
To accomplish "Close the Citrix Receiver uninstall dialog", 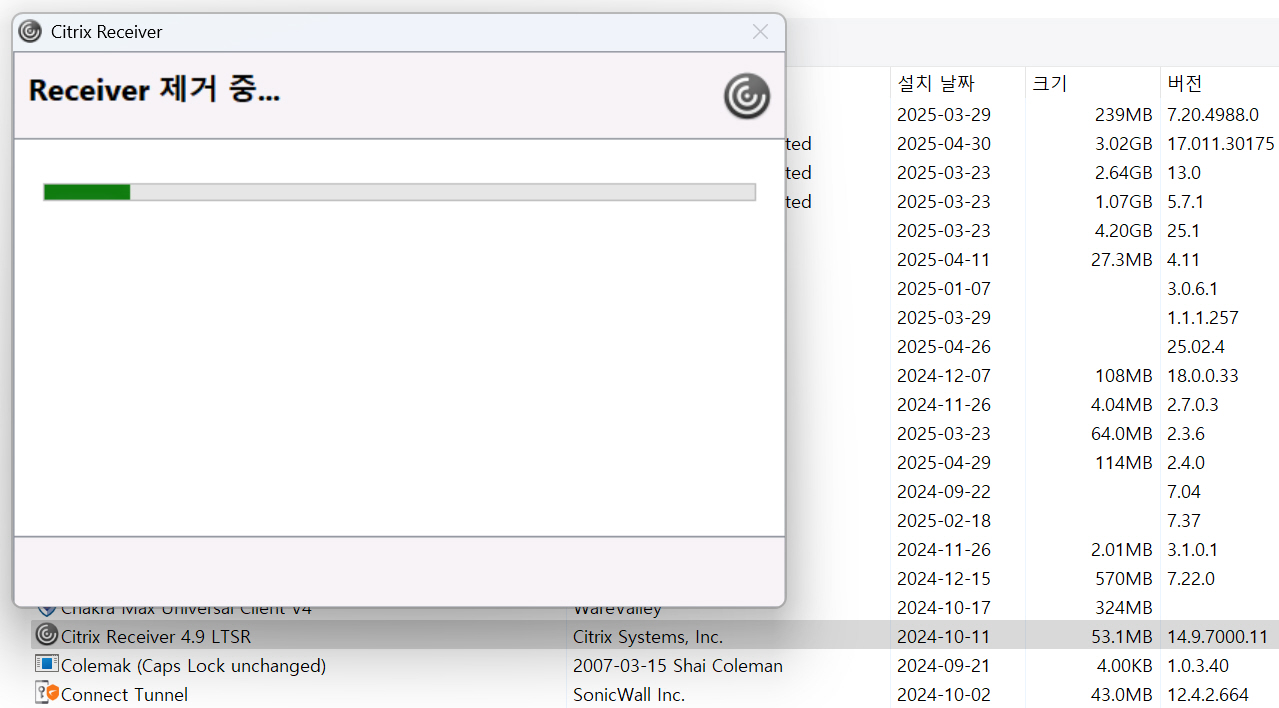I will pyautogui.click(x=760, y=31).
